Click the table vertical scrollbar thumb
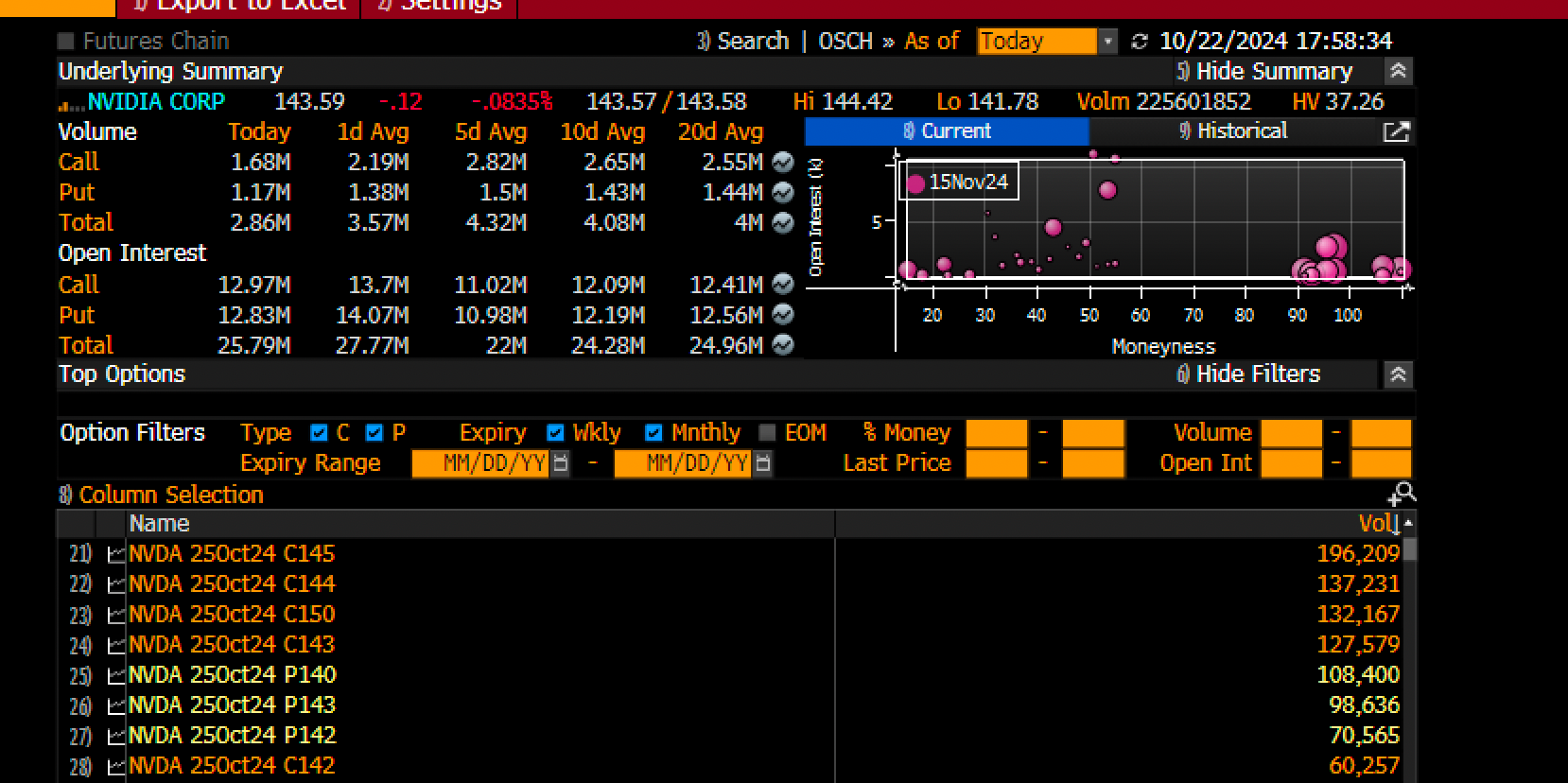Screen dimensions: 1568x783 pos(1409,549)
